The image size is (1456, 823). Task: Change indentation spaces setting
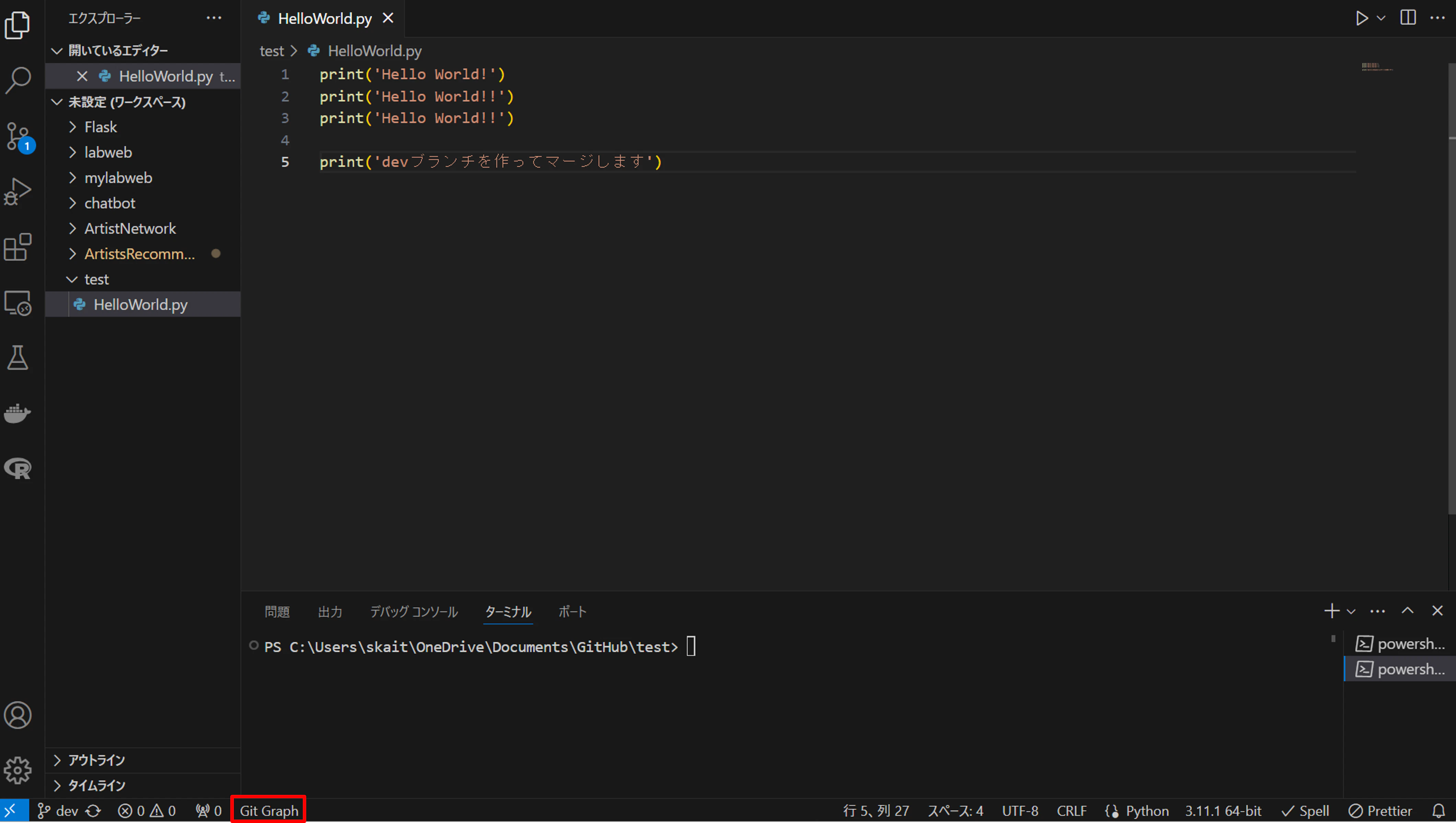click(x=955, y=811)
